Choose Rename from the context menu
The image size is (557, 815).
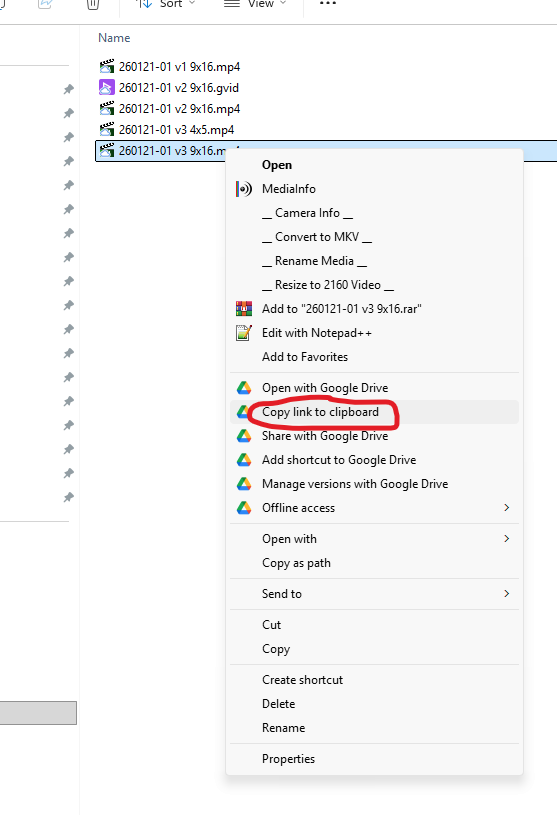(x=374, y=727)
